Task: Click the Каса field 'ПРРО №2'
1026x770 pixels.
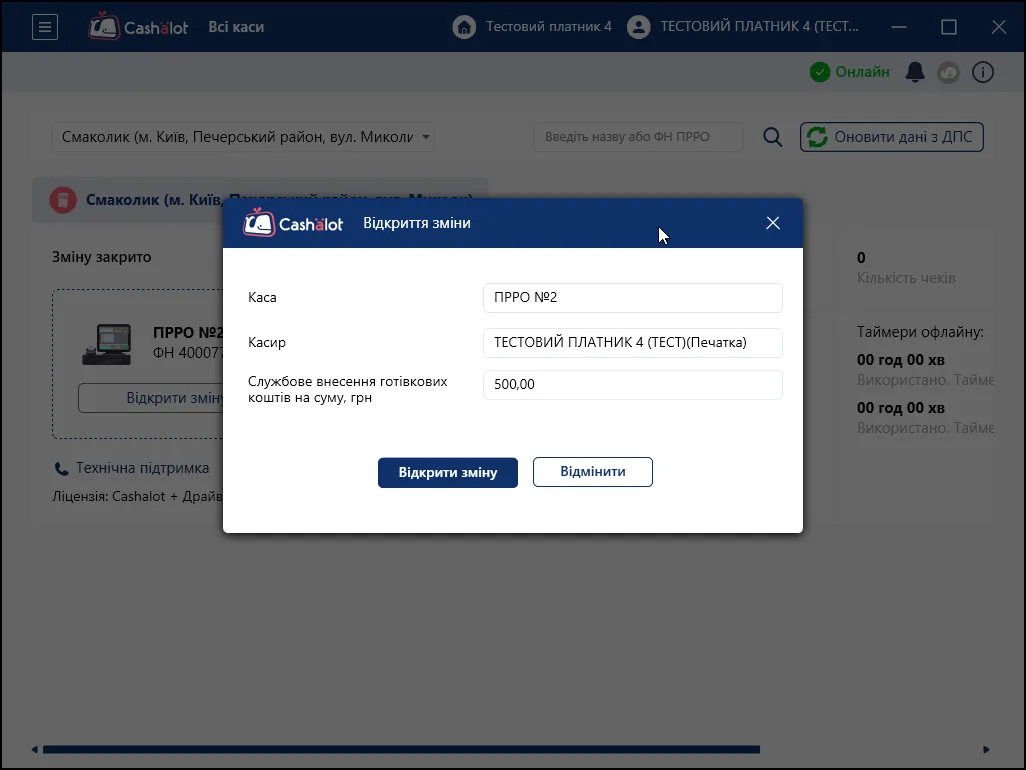Action: pyautogui.click(x=633, y=298)
